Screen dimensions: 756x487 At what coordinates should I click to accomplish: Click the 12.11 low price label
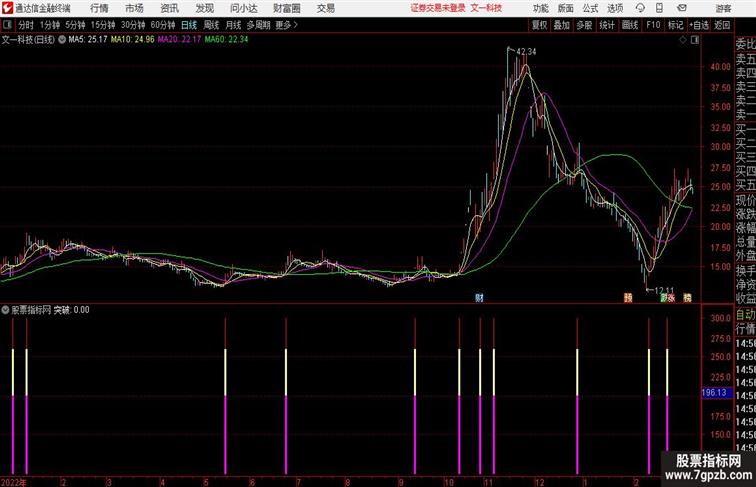pyautogui.click(x=664, y=291)
